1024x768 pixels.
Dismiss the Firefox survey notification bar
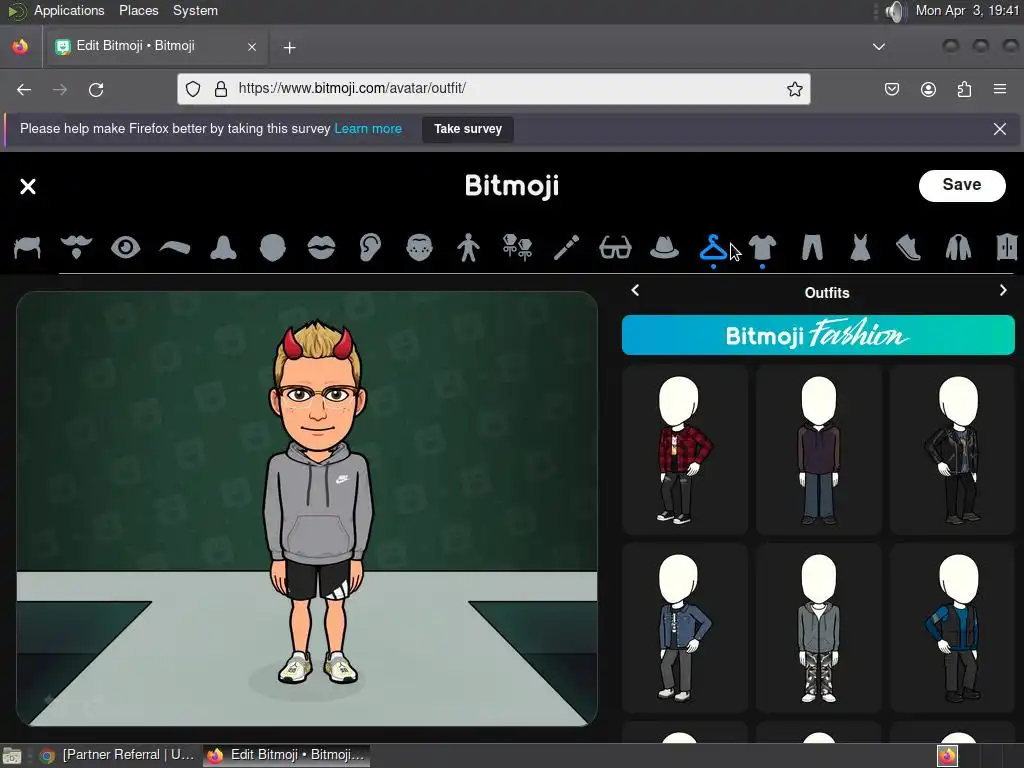[x=999, y=129]
